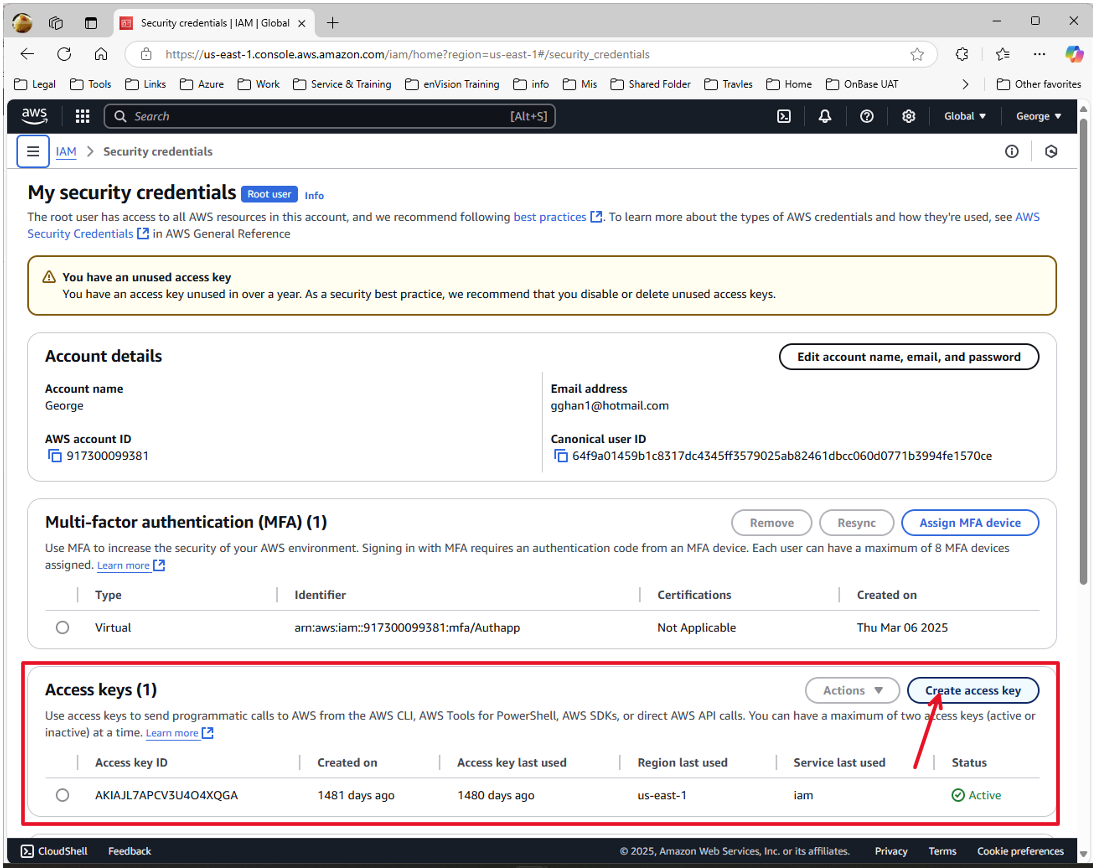The height and width of the screenshot is (868, 1093).
Task: Toggle the IAM side navigation hamburger
Action: 33,151
